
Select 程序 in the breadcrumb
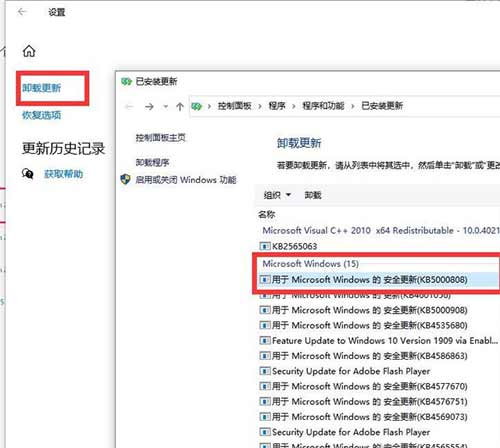pos(277,106)
